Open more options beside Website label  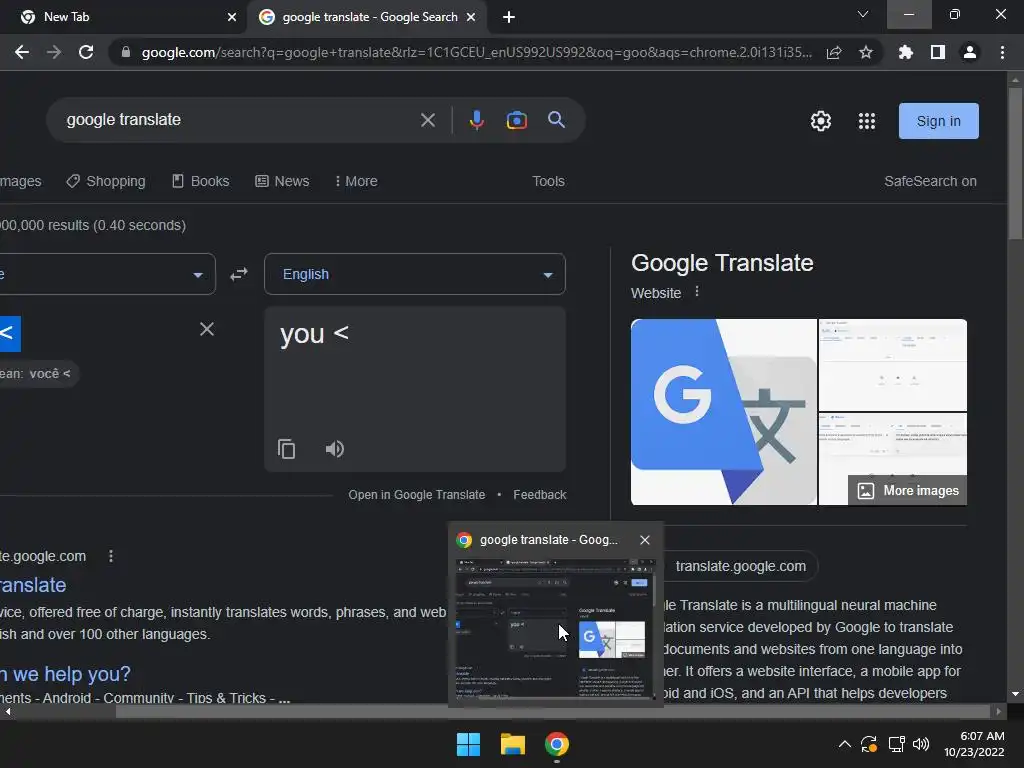click(697, 292)
